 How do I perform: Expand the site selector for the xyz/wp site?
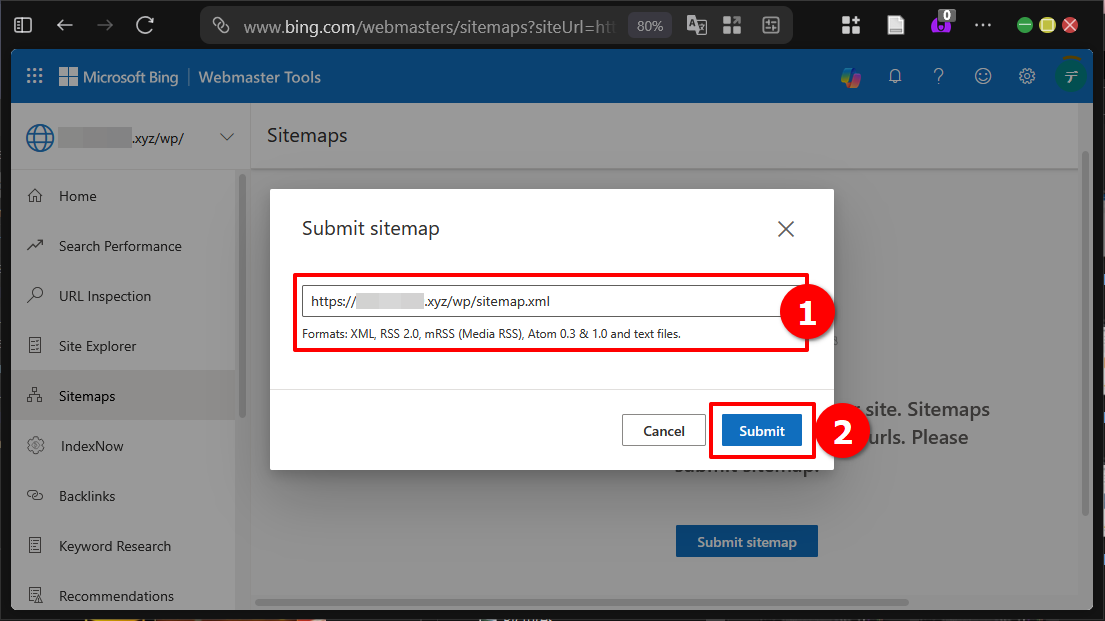pyautogui.click(x=227, y=137)
